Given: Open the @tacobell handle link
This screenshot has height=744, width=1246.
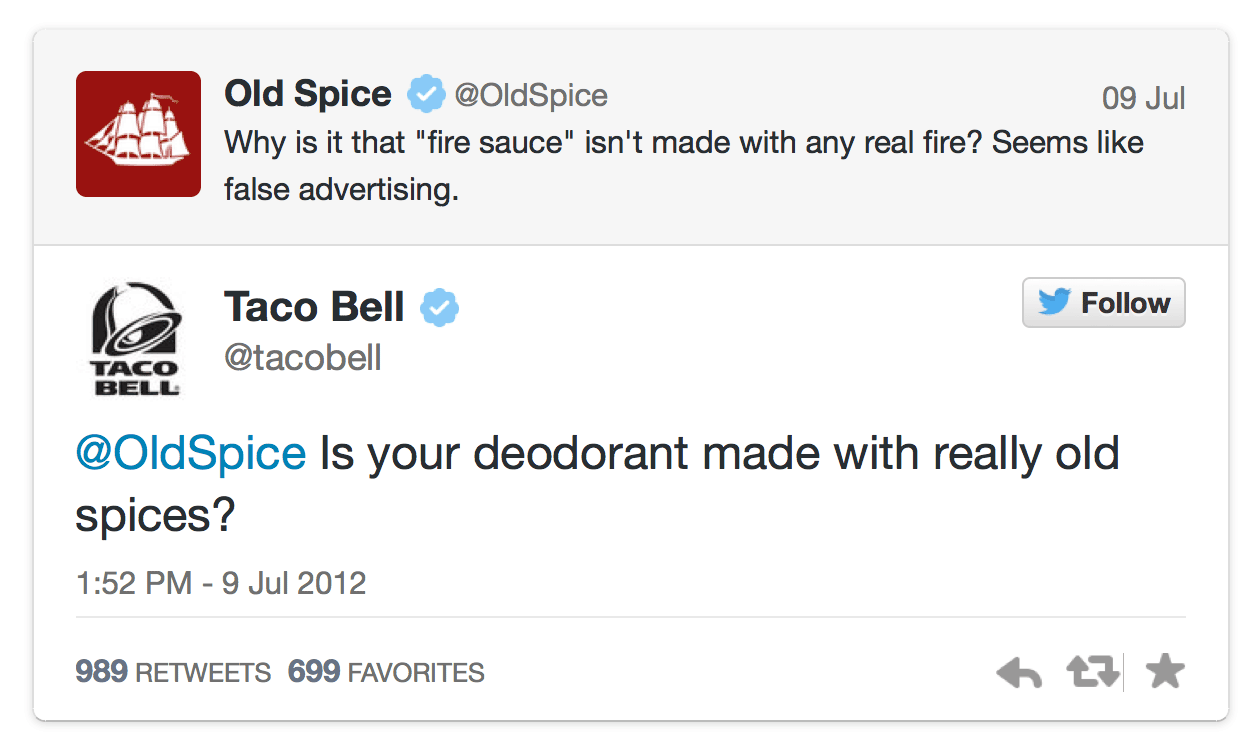Looking at the screenshot, I should pyautogui.click(x=303, y=357).
